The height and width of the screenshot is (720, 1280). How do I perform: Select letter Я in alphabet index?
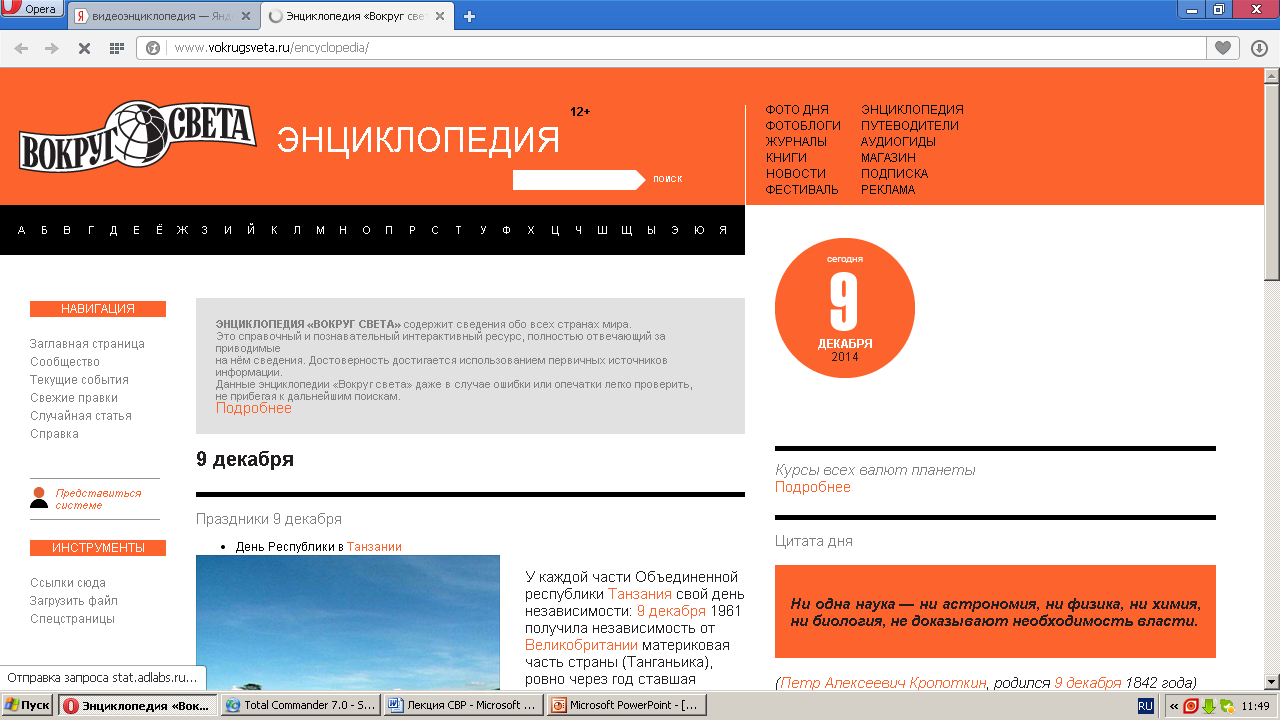click(x=722, y=231)
